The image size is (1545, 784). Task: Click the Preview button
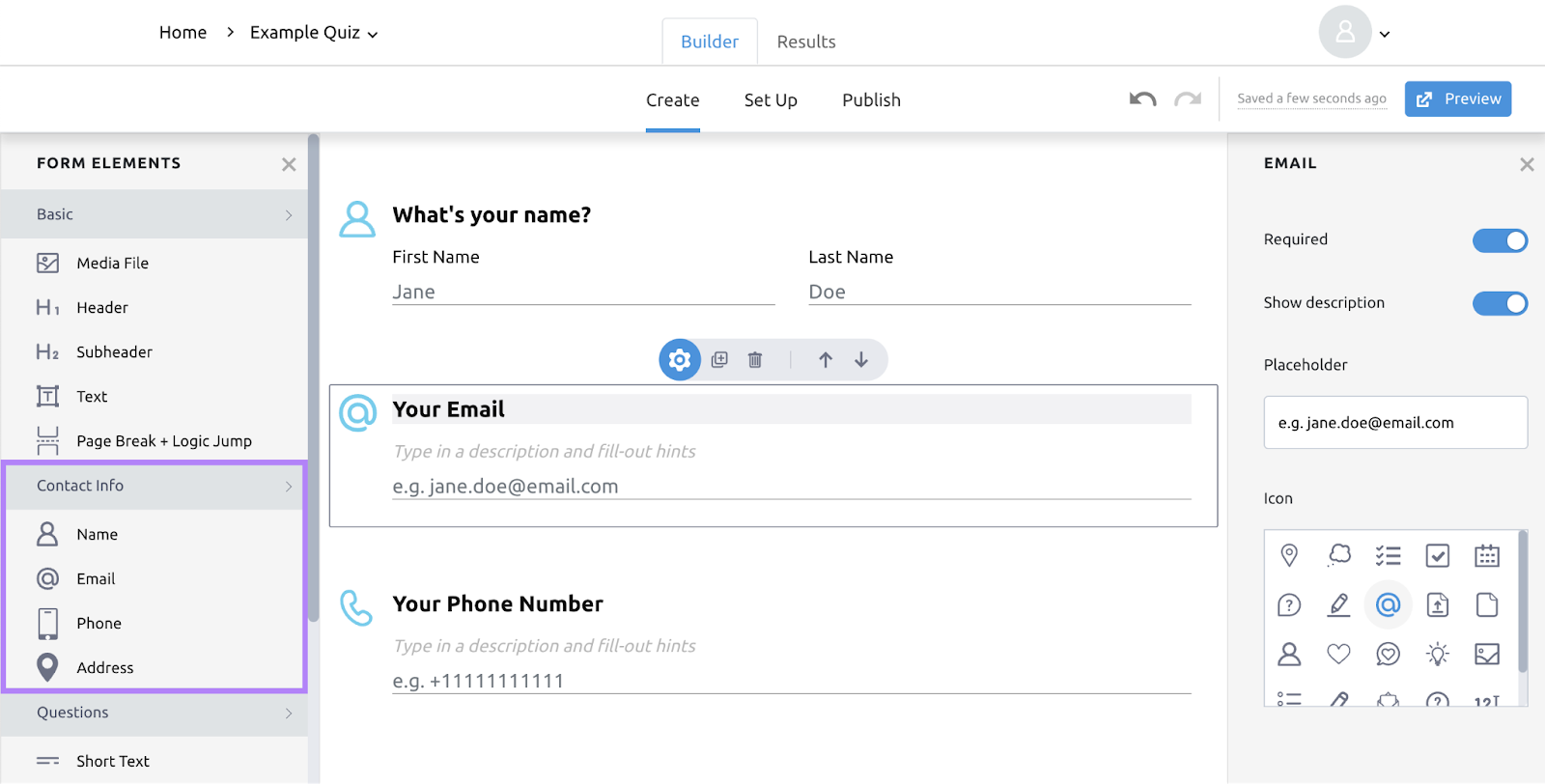click(x=1458, y=98)
